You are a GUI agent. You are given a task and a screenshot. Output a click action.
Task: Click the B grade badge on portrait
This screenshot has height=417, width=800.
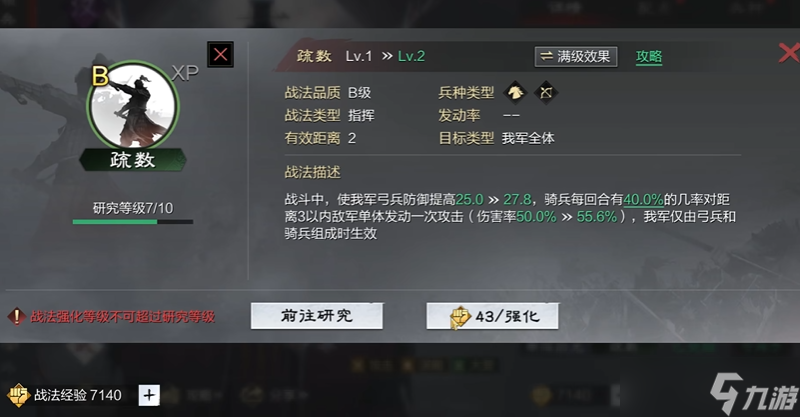pyautogui.click(x=100, y=76)
